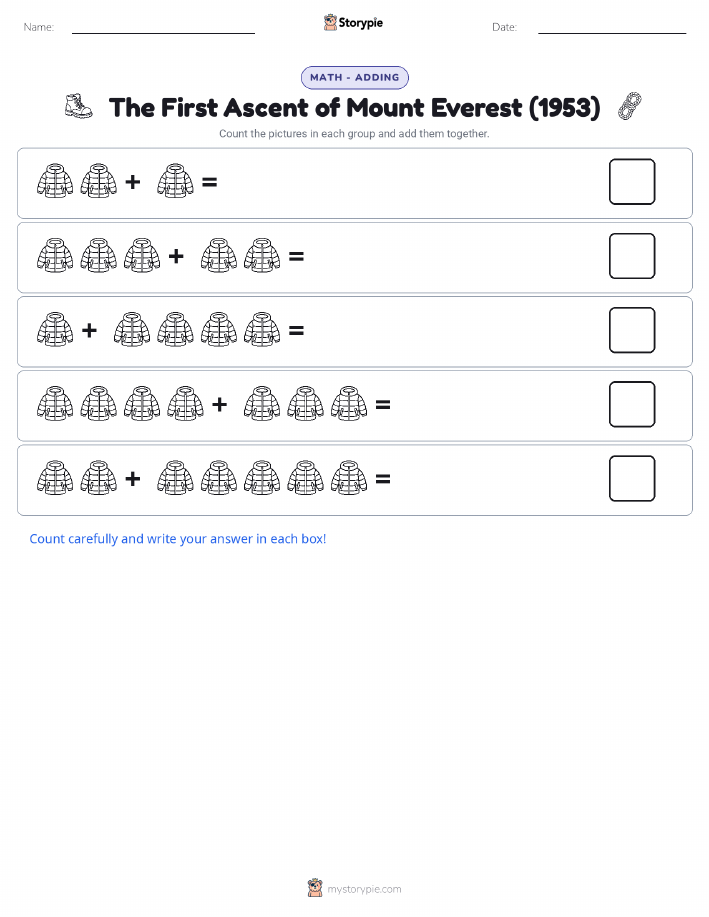Click the hiking boot icon beside title

tap(78, 106)
